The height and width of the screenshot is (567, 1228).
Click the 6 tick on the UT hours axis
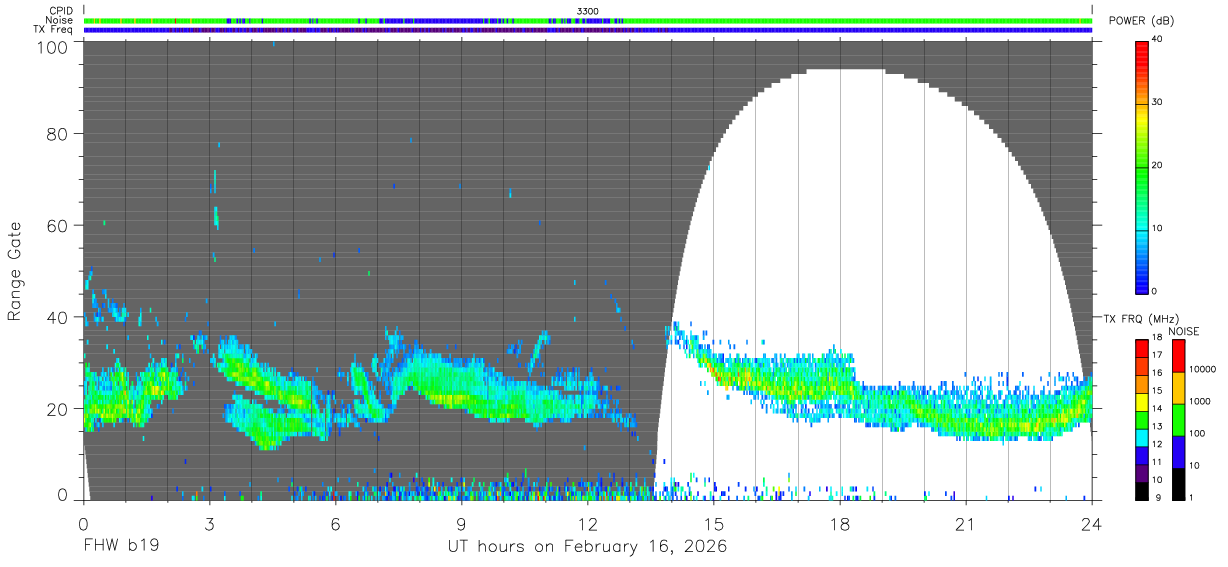(335, 523)
